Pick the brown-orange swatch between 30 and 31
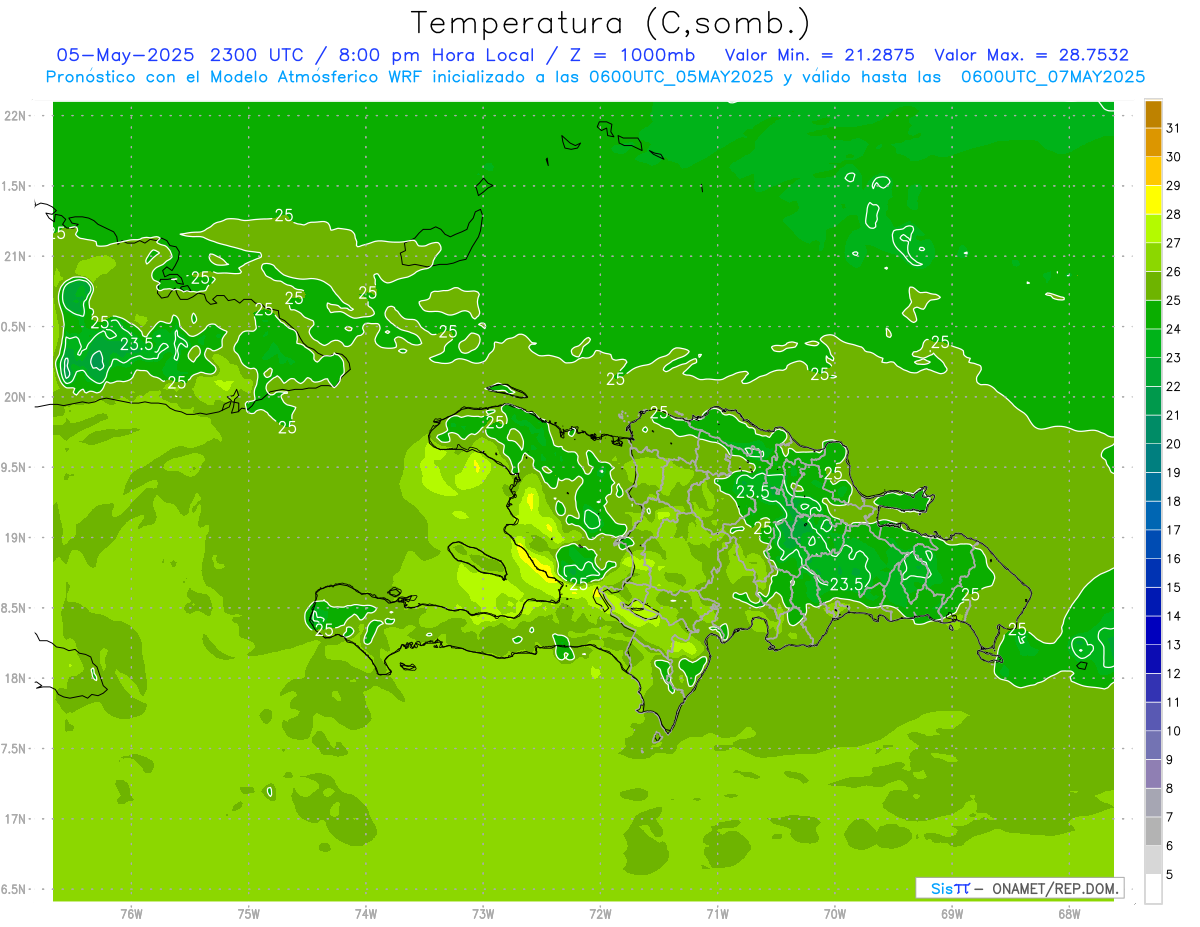The height and width of the screenshot is (927, 1200). click(x=1153, y=142)
